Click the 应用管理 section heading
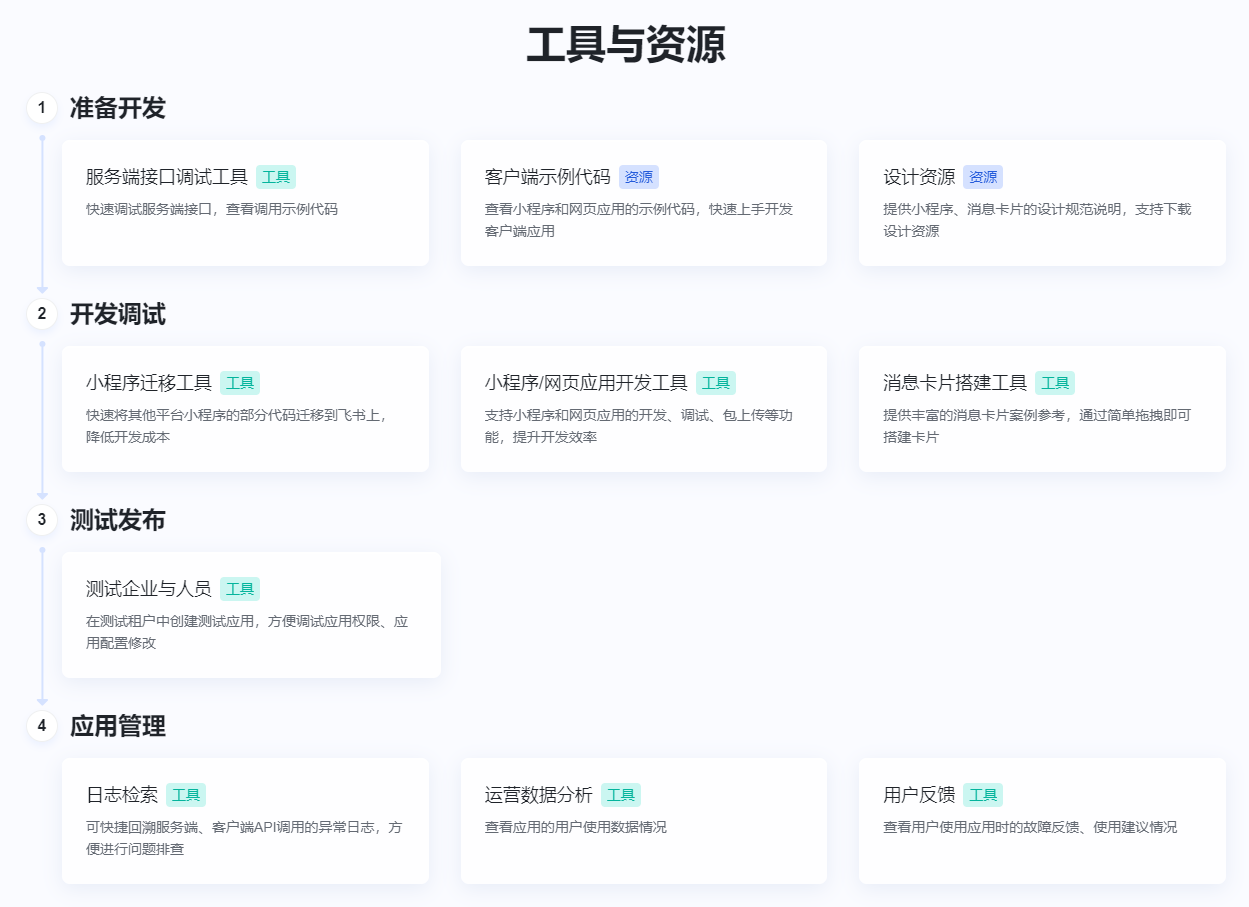Screen dimensions: 1249x907 [x=118, y=726]
